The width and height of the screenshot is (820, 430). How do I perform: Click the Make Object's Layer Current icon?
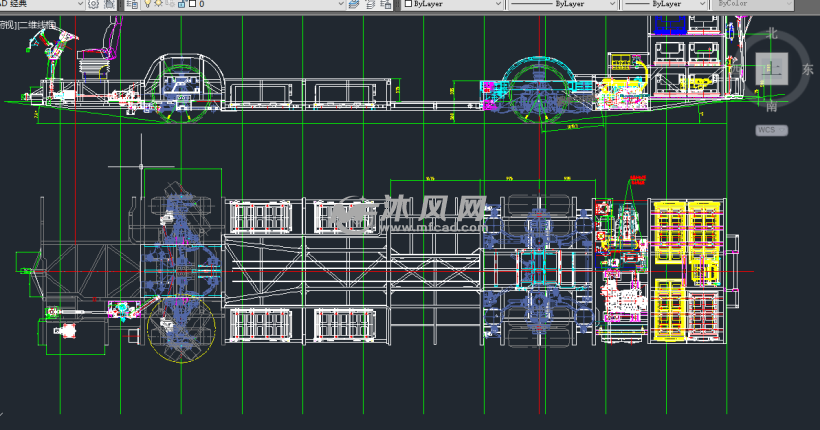[355, 4]
